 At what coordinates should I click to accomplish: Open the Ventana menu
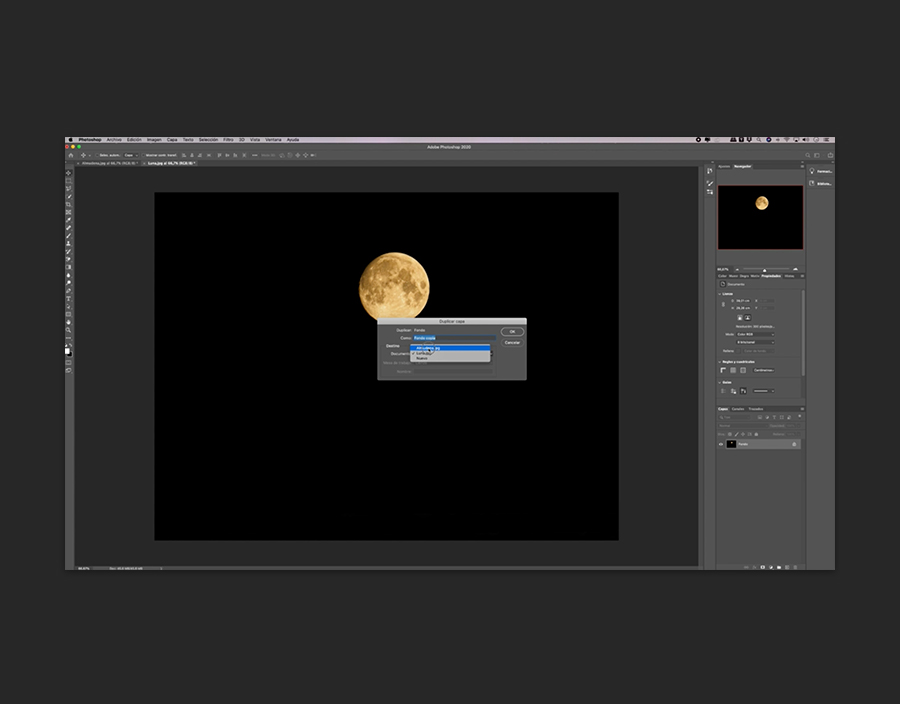273,140
